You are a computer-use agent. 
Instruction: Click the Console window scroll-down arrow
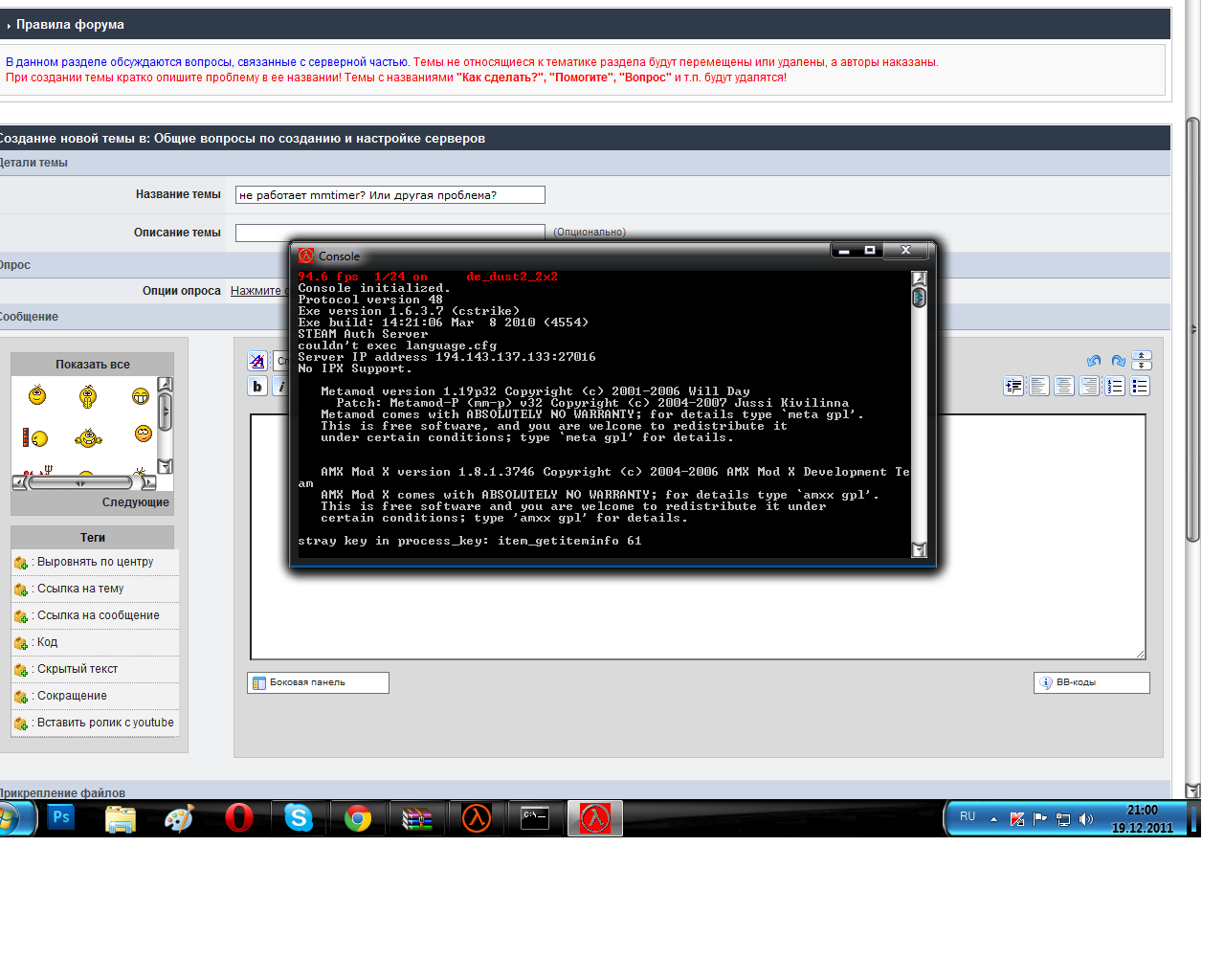click(919, 549)
